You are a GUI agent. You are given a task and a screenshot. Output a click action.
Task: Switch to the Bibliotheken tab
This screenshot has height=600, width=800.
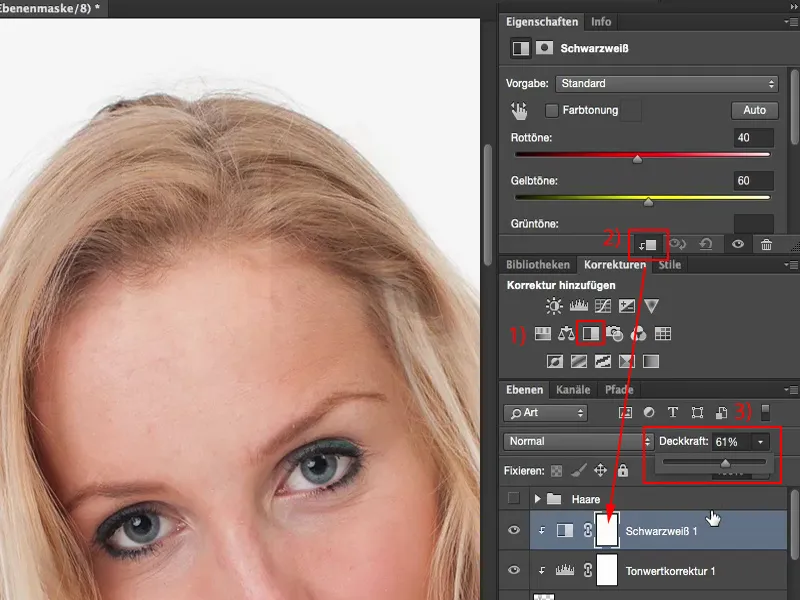click(538, 265)
